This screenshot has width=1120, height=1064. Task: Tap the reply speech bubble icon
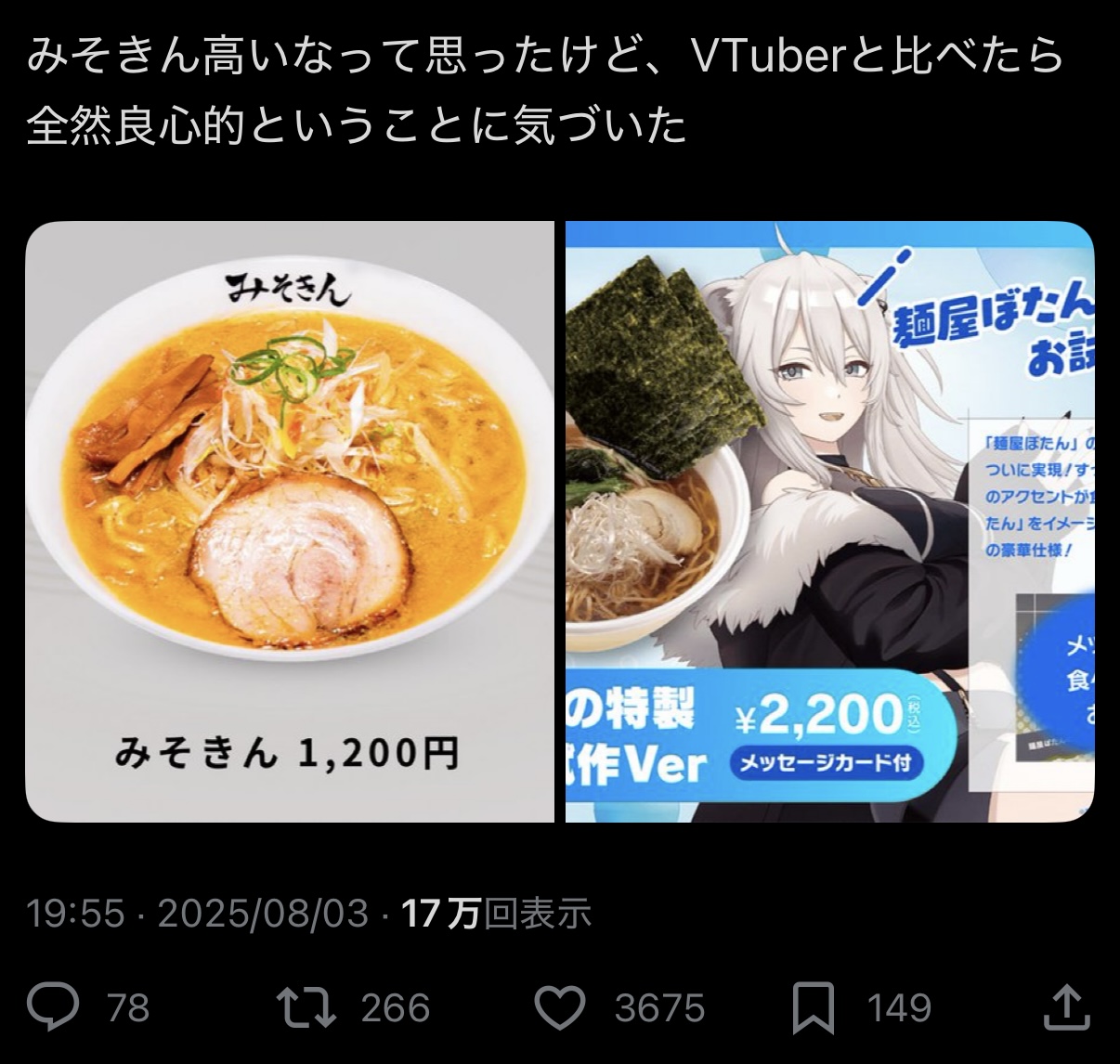pos(54,1006)
